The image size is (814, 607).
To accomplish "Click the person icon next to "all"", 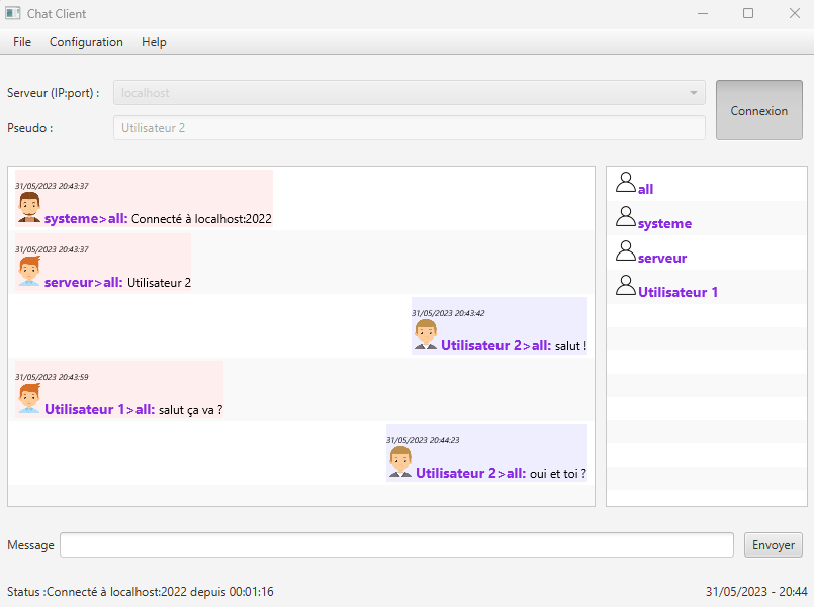I will pos(626,183).
